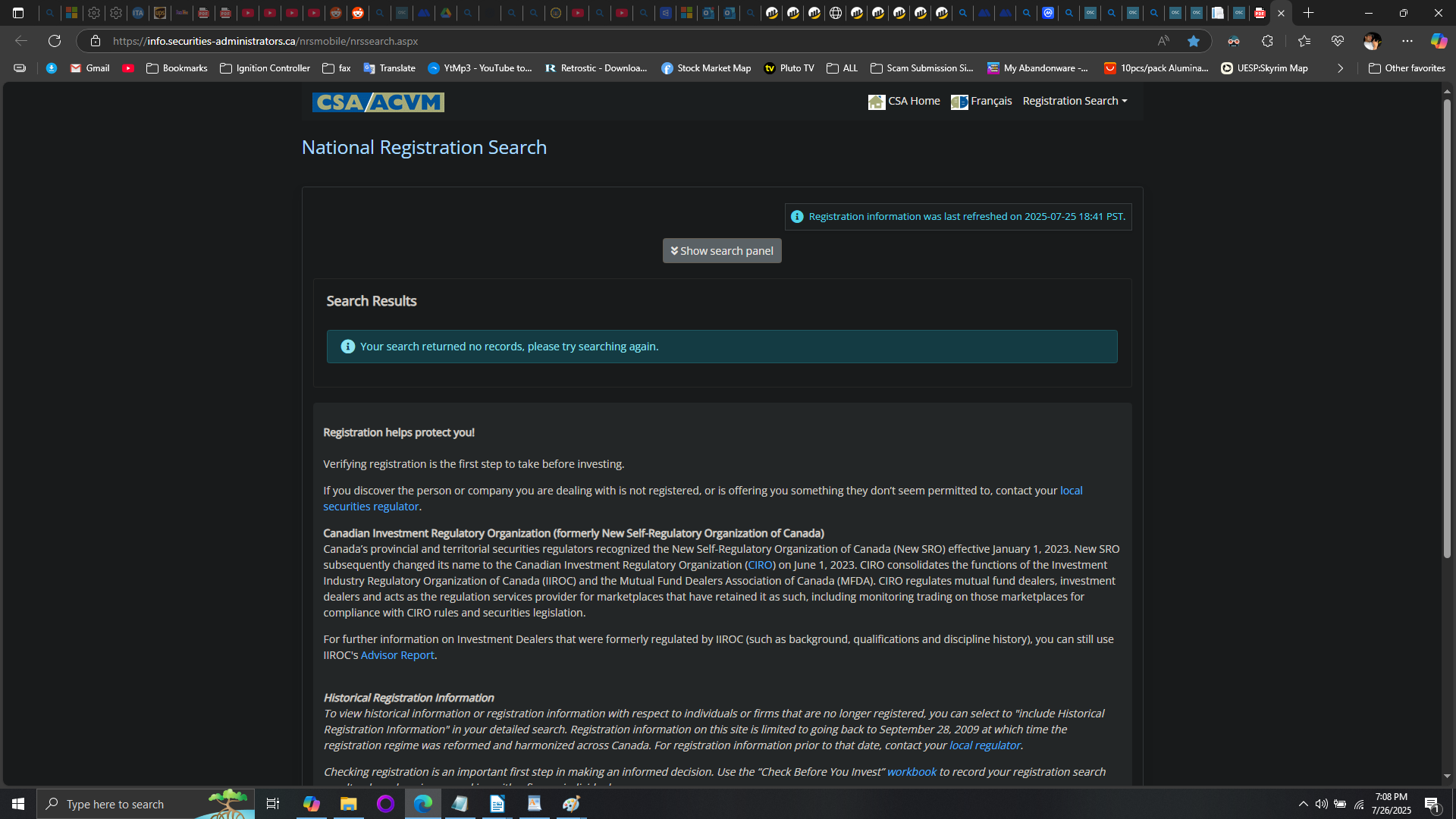Click the National Registration Search heading
This screenshot has height=819, width=1456.
tap(424, 147)
